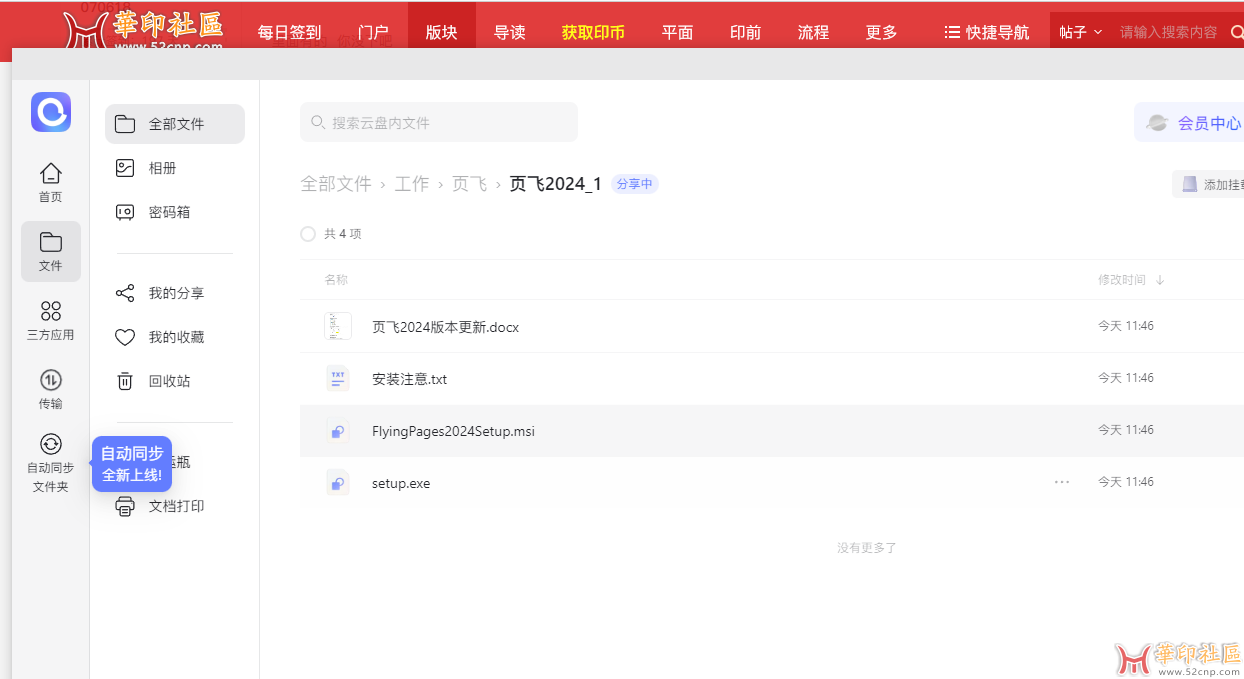Click the 華印社區 site logo

(142, 28)
